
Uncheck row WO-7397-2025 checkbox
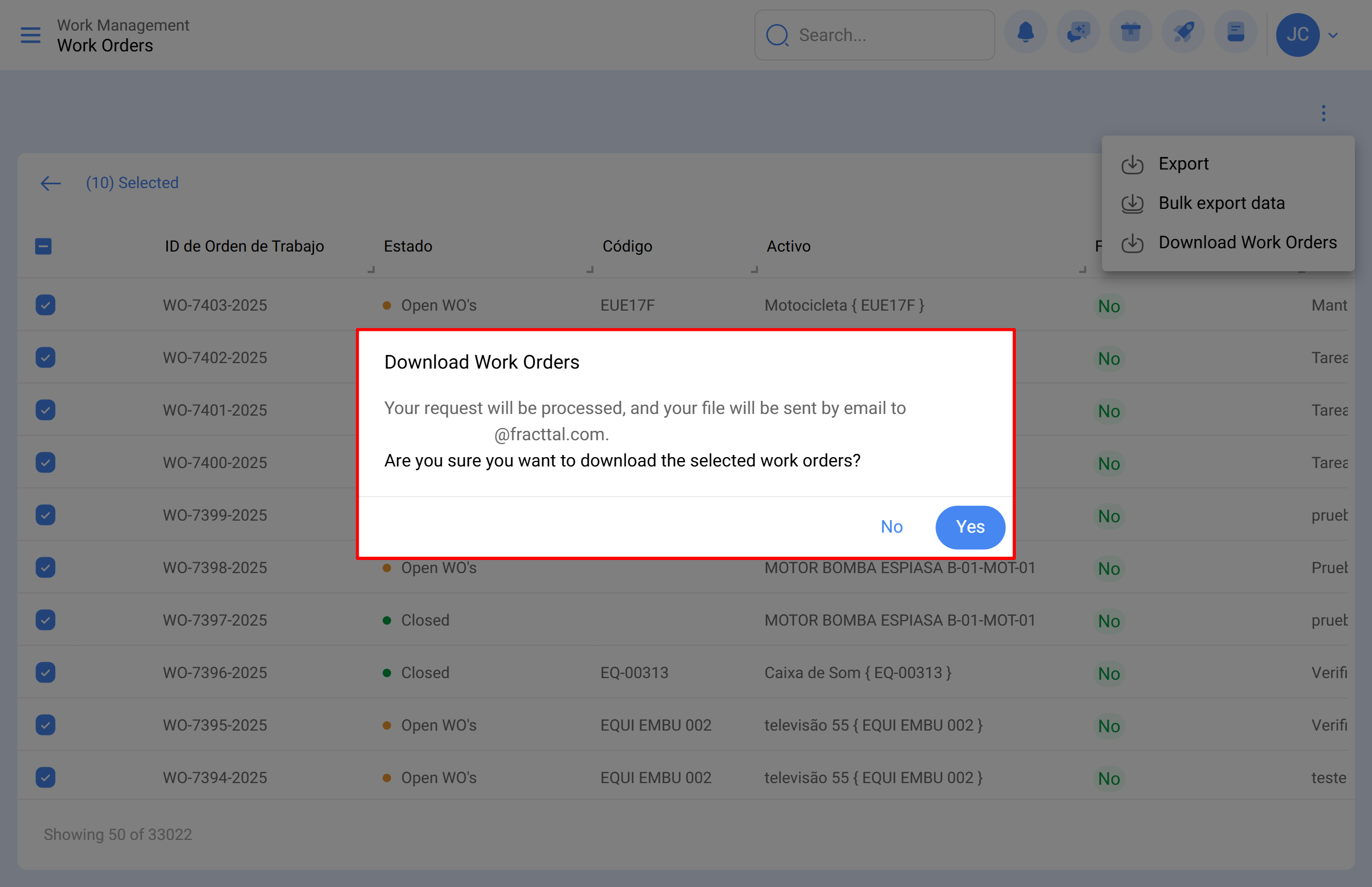click(45, 620)
